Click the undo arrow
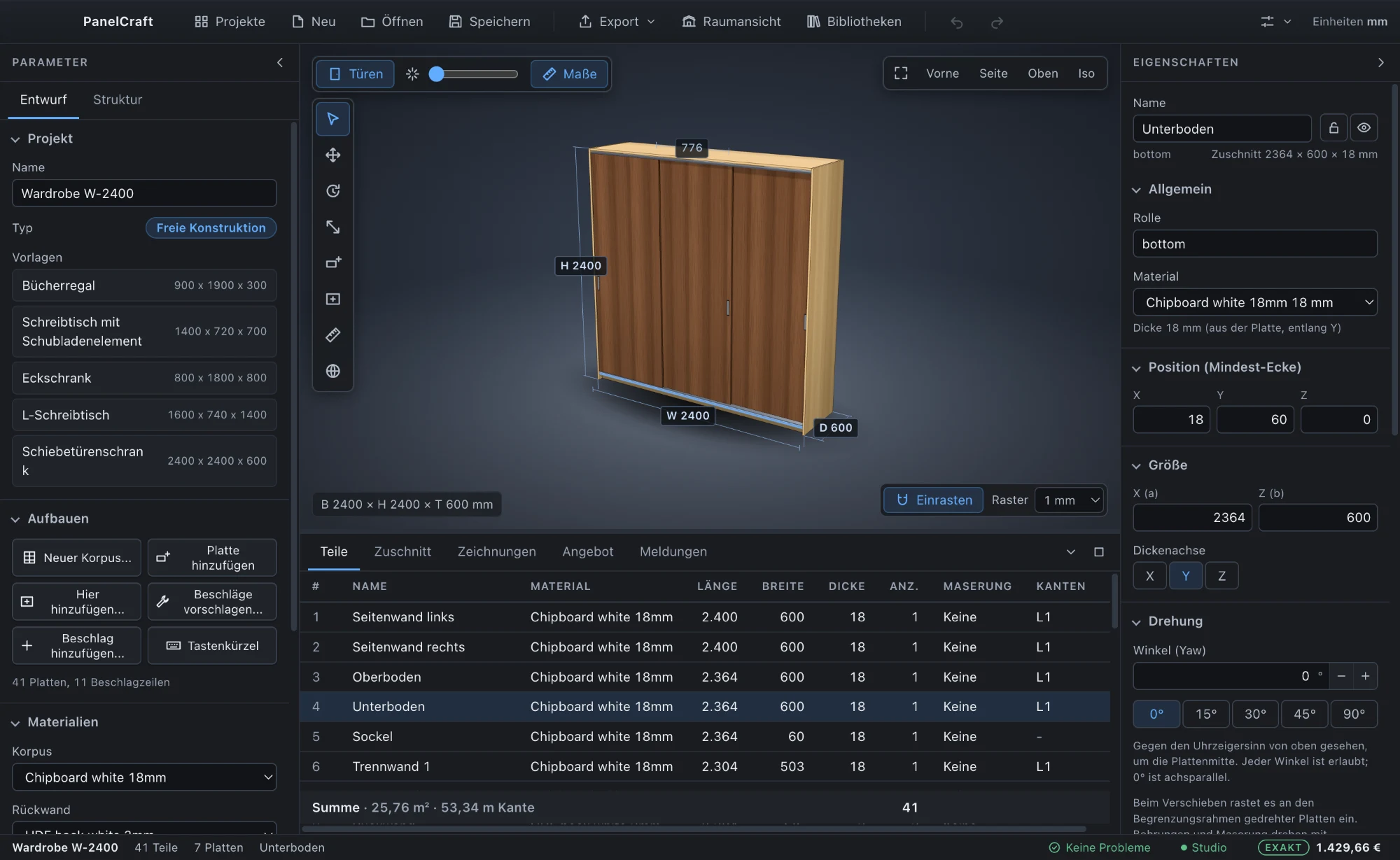This screenshot has width=1400, height=860. coord(956,22)
